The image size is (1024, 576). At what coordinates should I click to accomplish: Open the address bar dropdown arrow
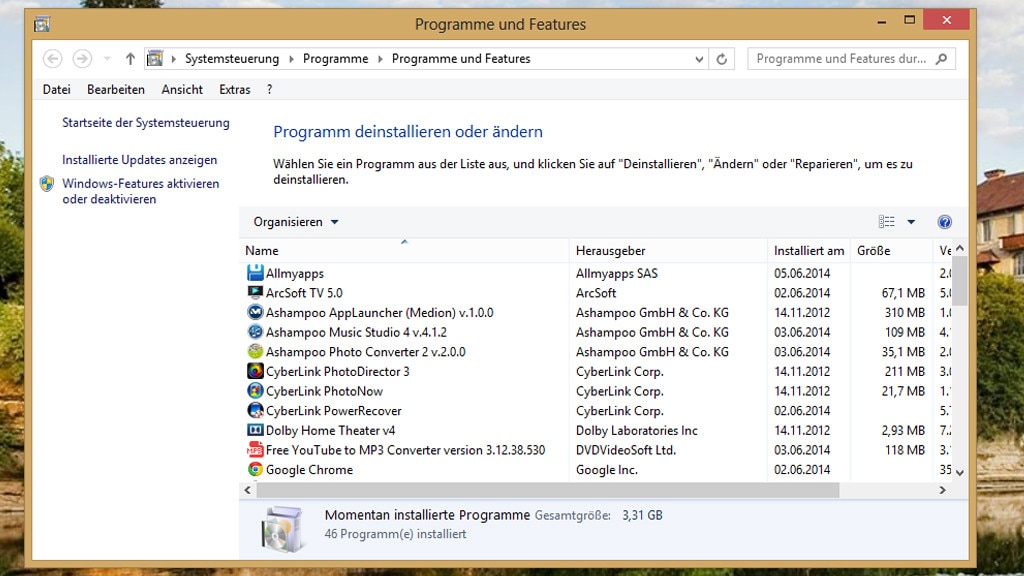(699, 58)
